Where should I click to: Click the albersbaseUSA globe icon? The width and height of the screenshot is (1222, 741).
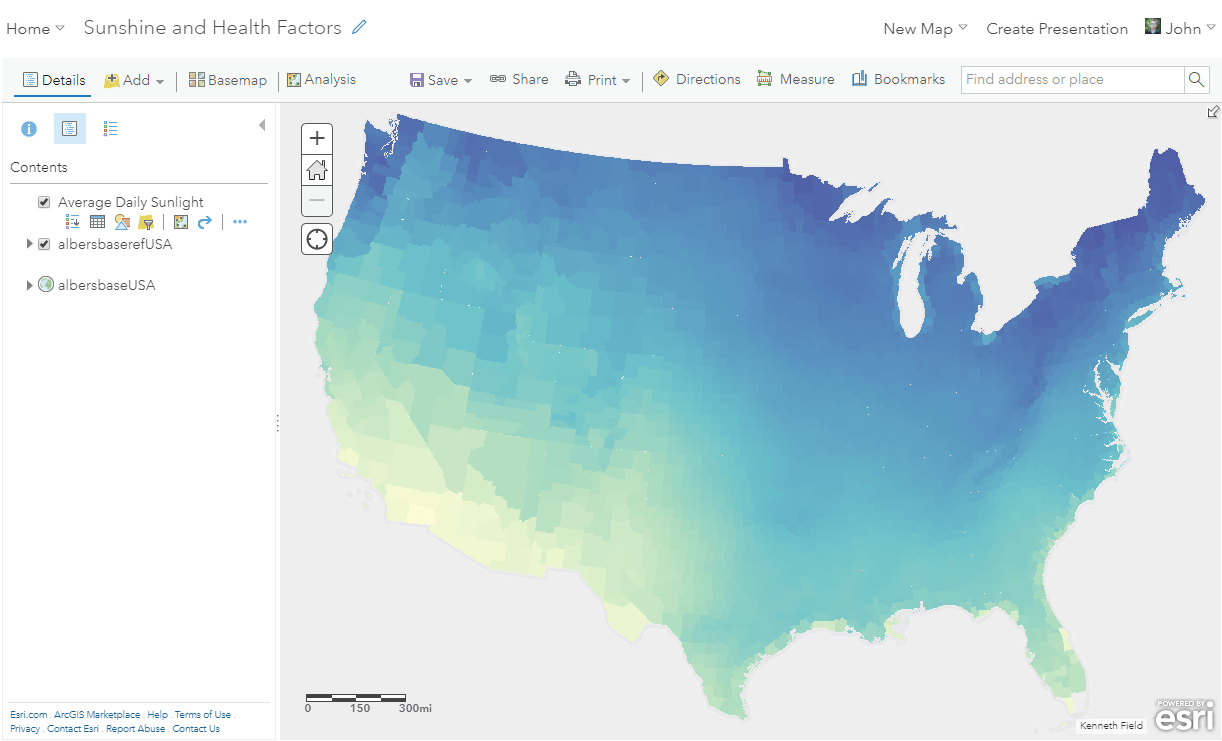coord(46,285)
